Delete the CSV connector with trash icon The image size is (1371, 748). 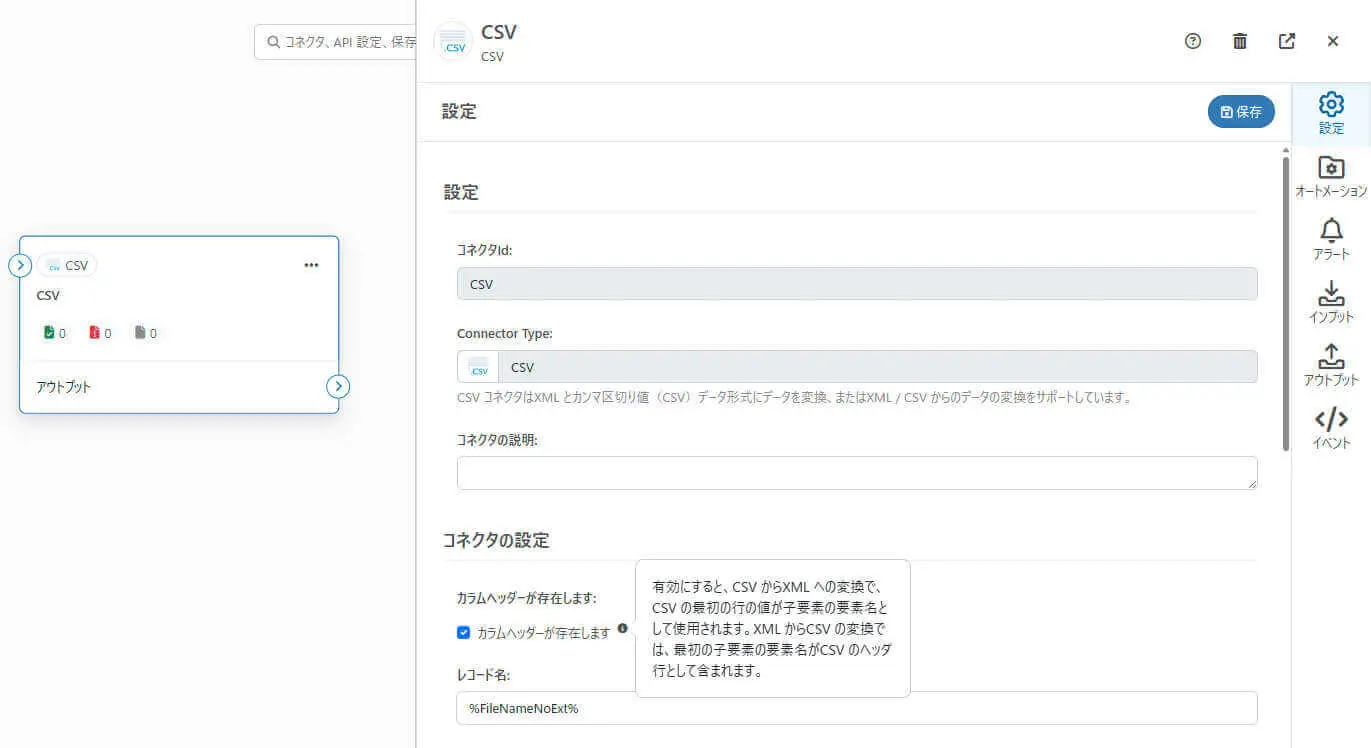coord(1240,41)
